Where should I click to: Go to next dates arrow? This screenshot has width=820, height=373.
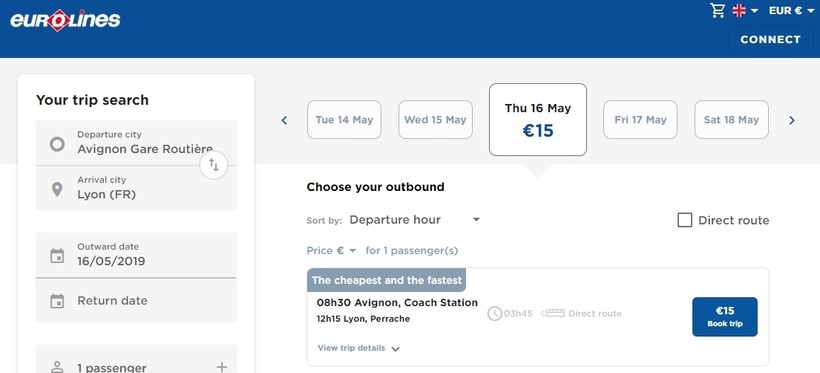(x=792, y=120)
